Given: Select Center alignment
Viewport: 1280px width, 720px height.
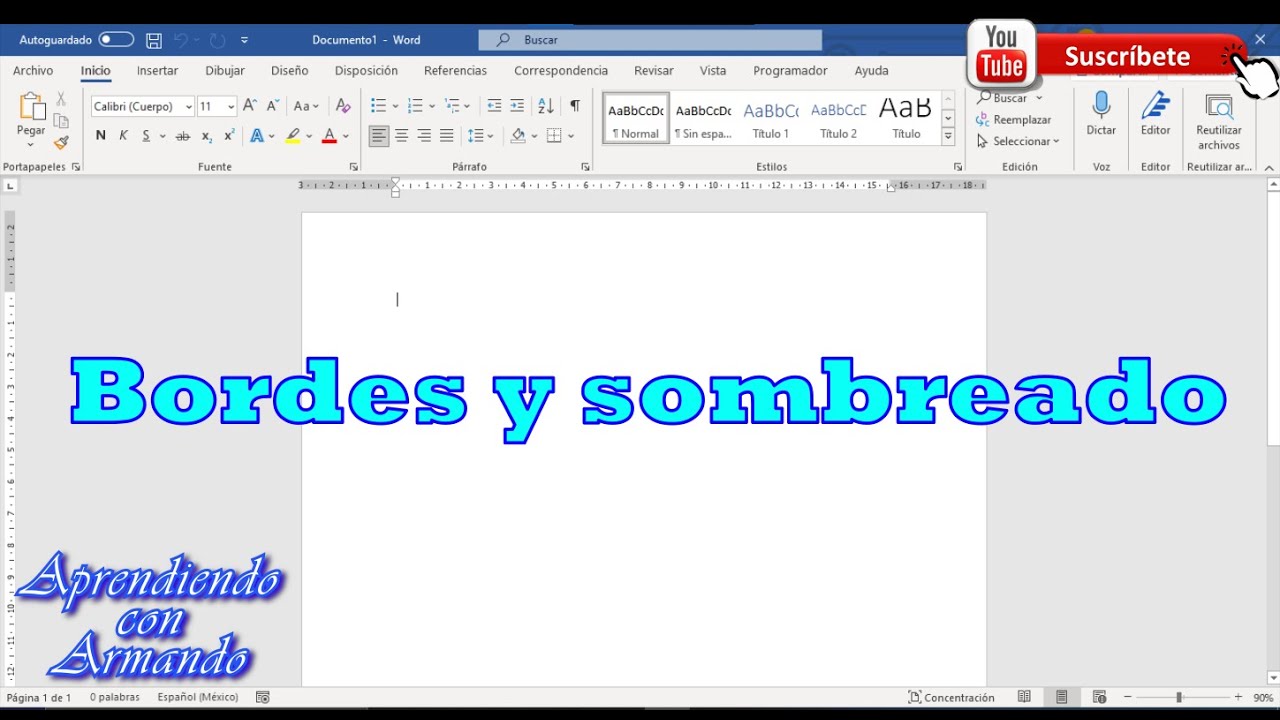Looking at the screenshot, I should (401, 136).
